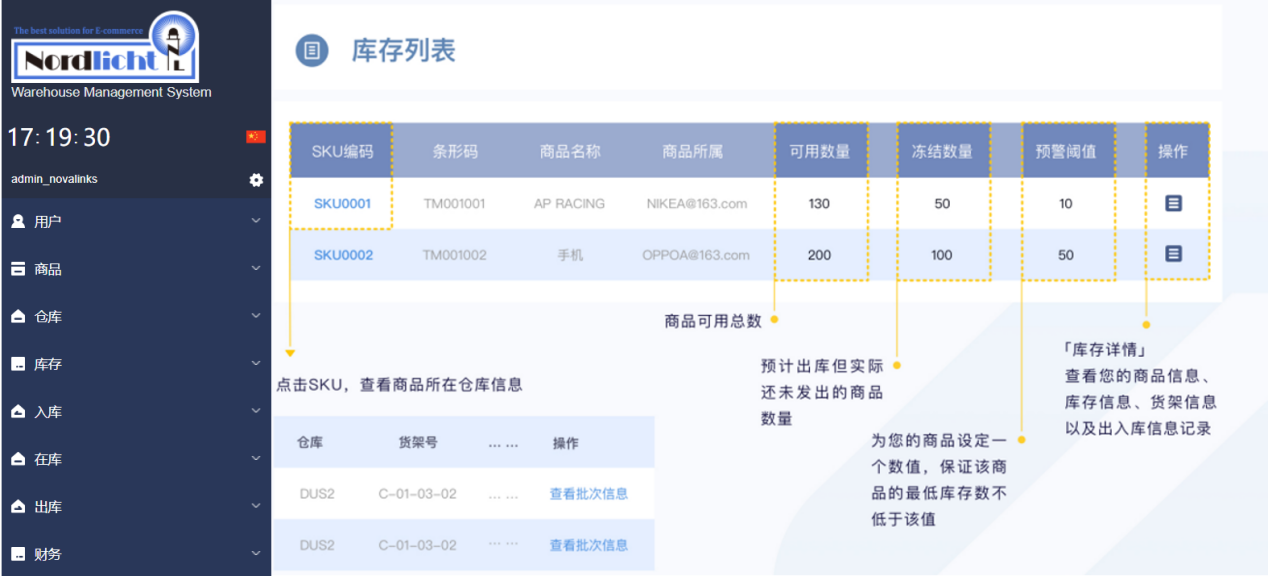Open the 商品 (Products) section icon
This screenshot has height=576, width=1268.
[18, 268]
